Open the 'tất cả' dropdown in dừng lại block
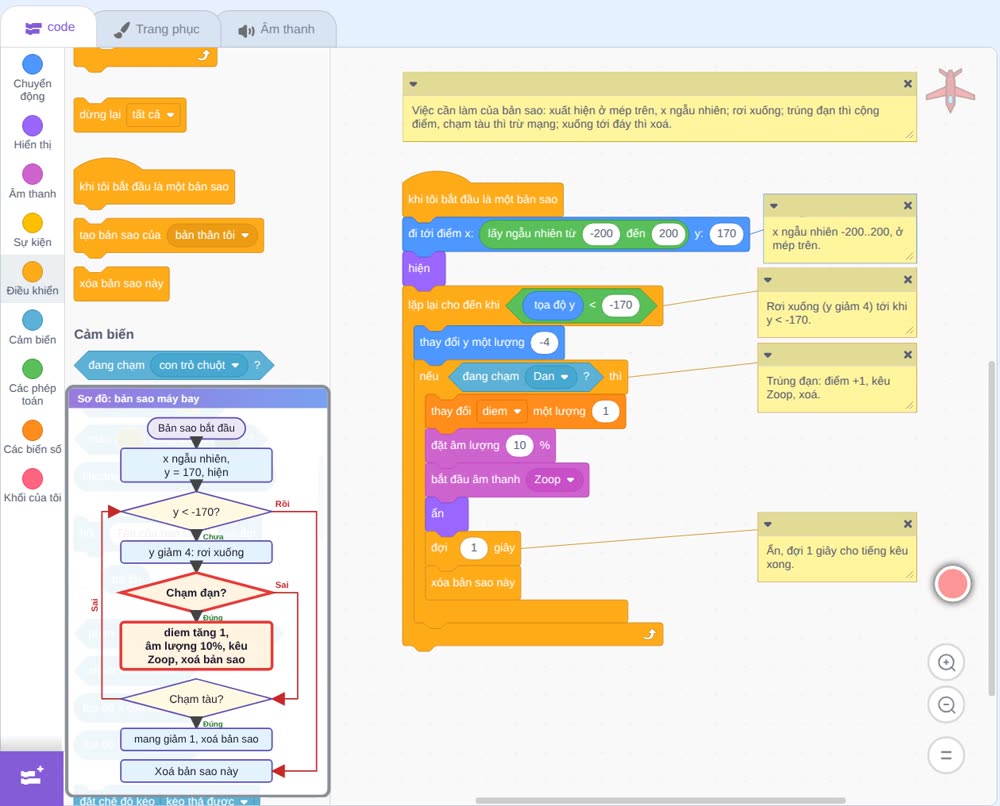This screenshot has height=806, width=1000. coord(153,115)
